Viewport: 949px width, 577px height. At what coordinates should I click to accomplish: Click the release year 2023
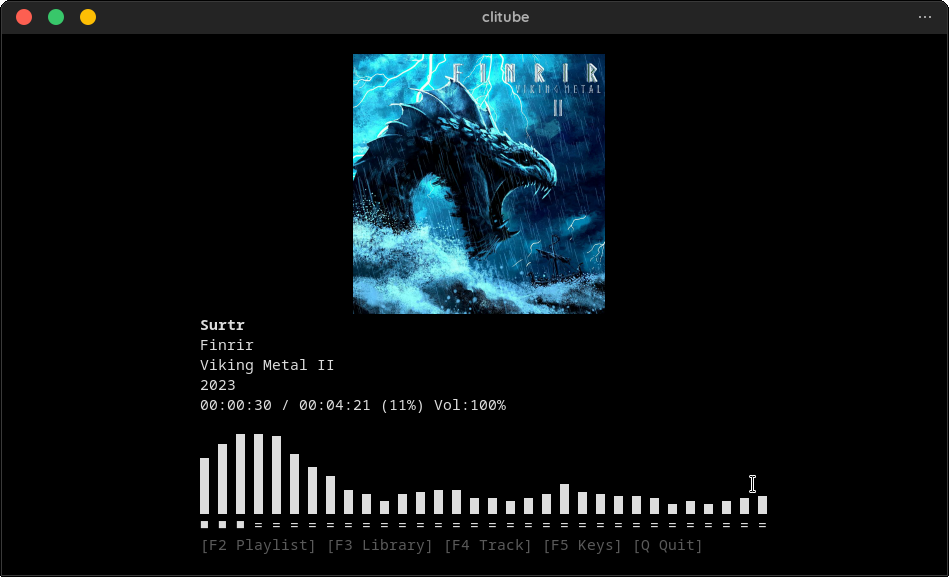tap(217, 385)
